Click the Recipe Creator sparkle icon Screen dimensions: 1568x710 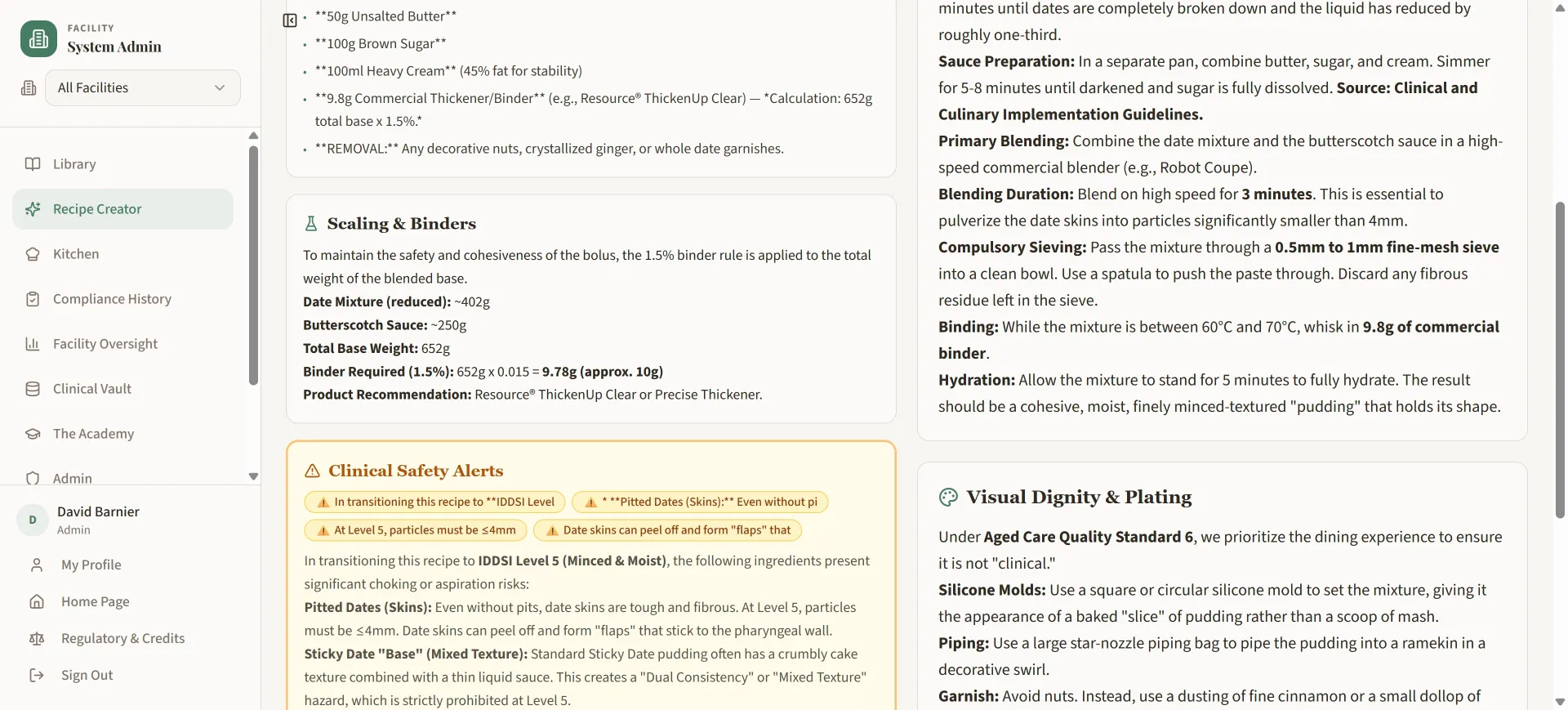point(33,209)
